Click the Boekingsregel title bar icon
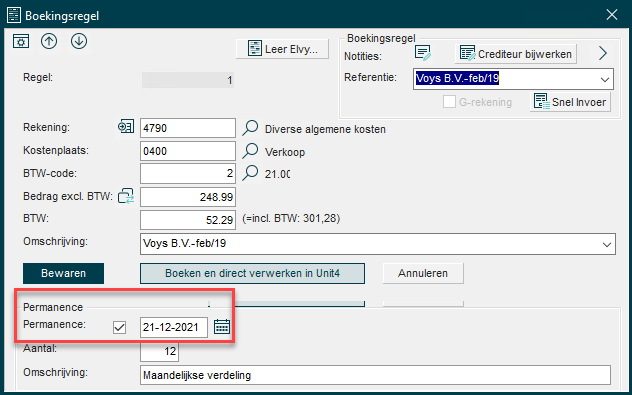632x395 pixels. pyautogui.click(x=14, y=15)
